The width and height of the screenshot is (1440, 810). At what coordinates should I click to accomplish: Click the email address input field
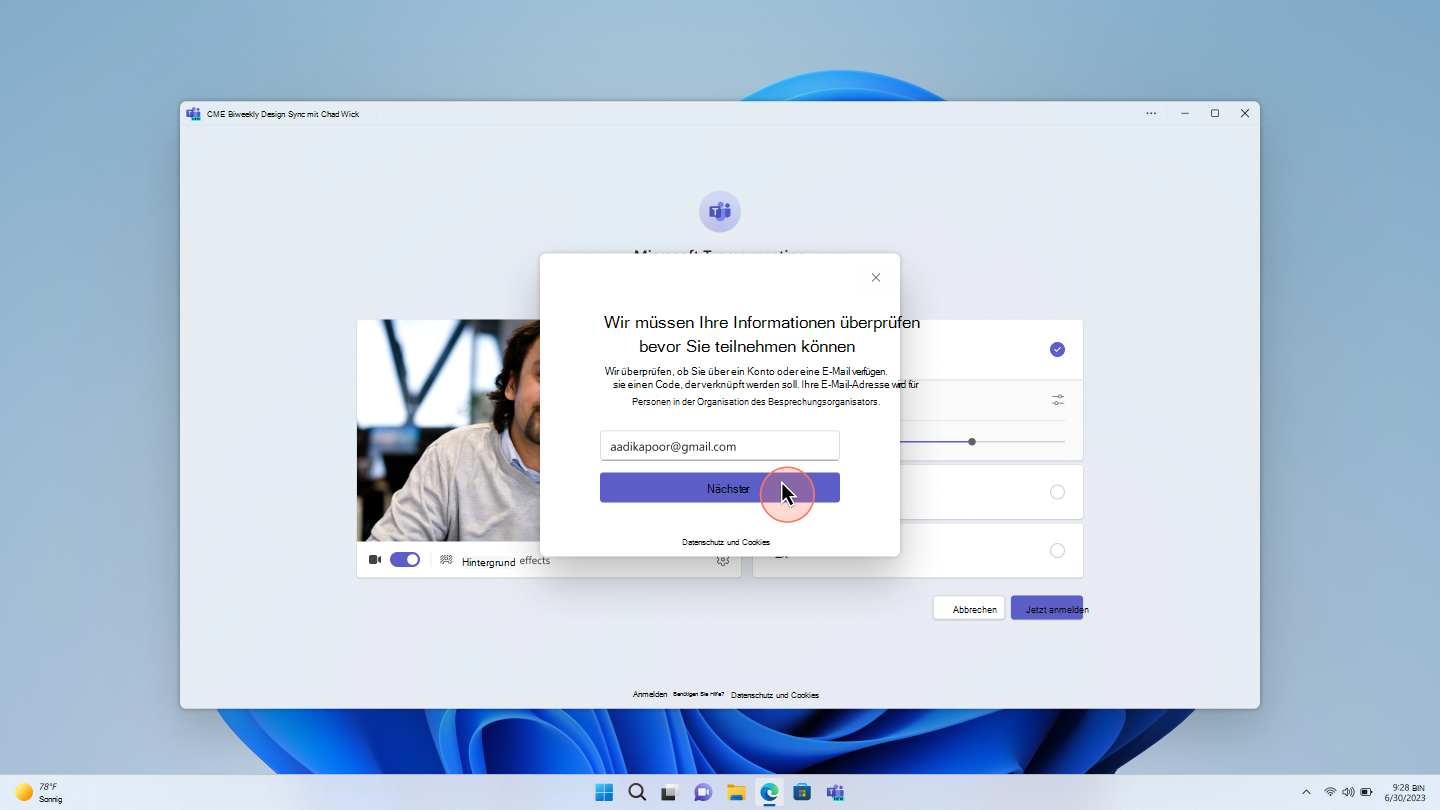coord(719,446)
